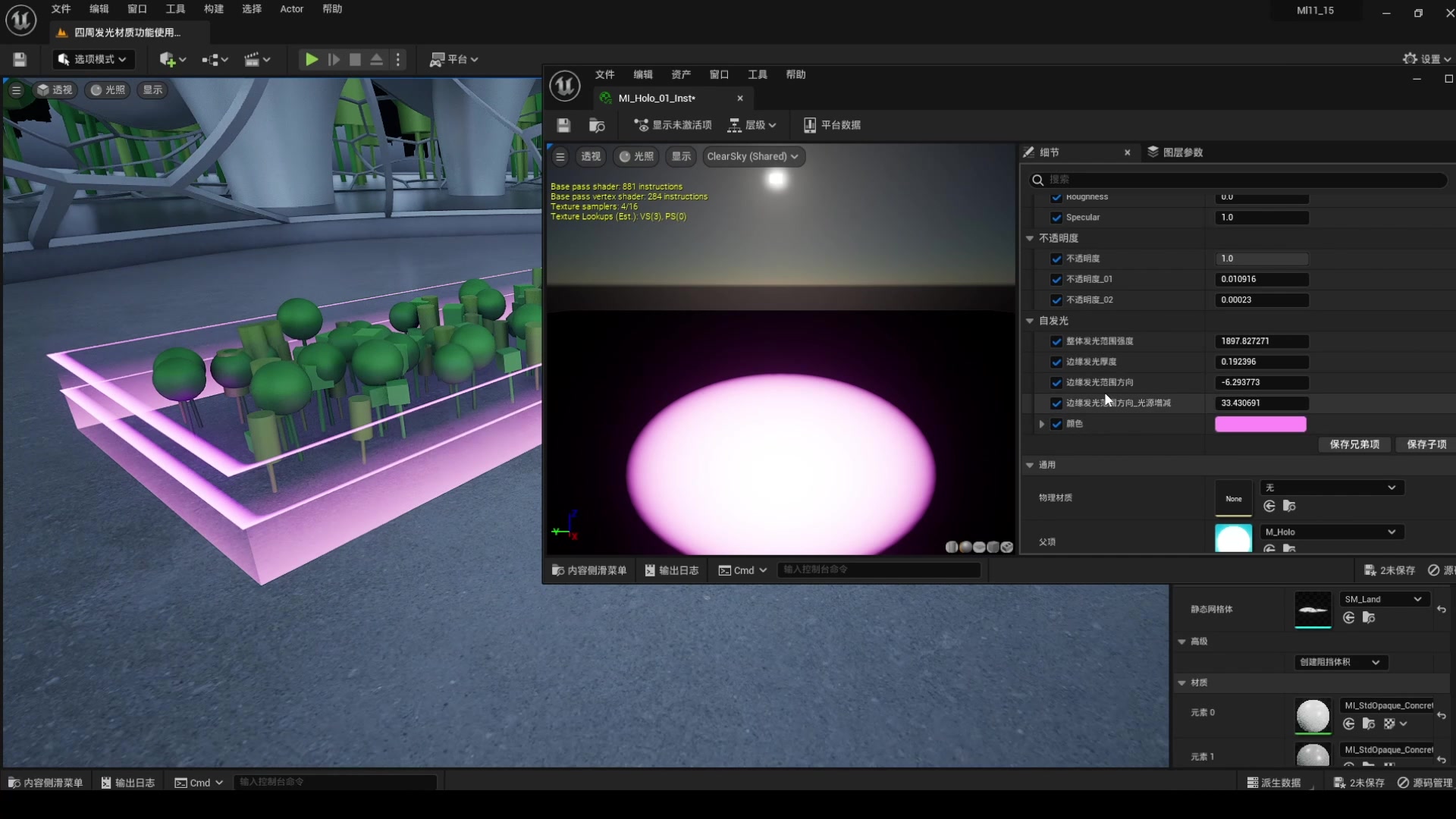Toggle the 不透明度_01 parameter checkbox
1456x819 pixels.
[x=1056, y=279]
